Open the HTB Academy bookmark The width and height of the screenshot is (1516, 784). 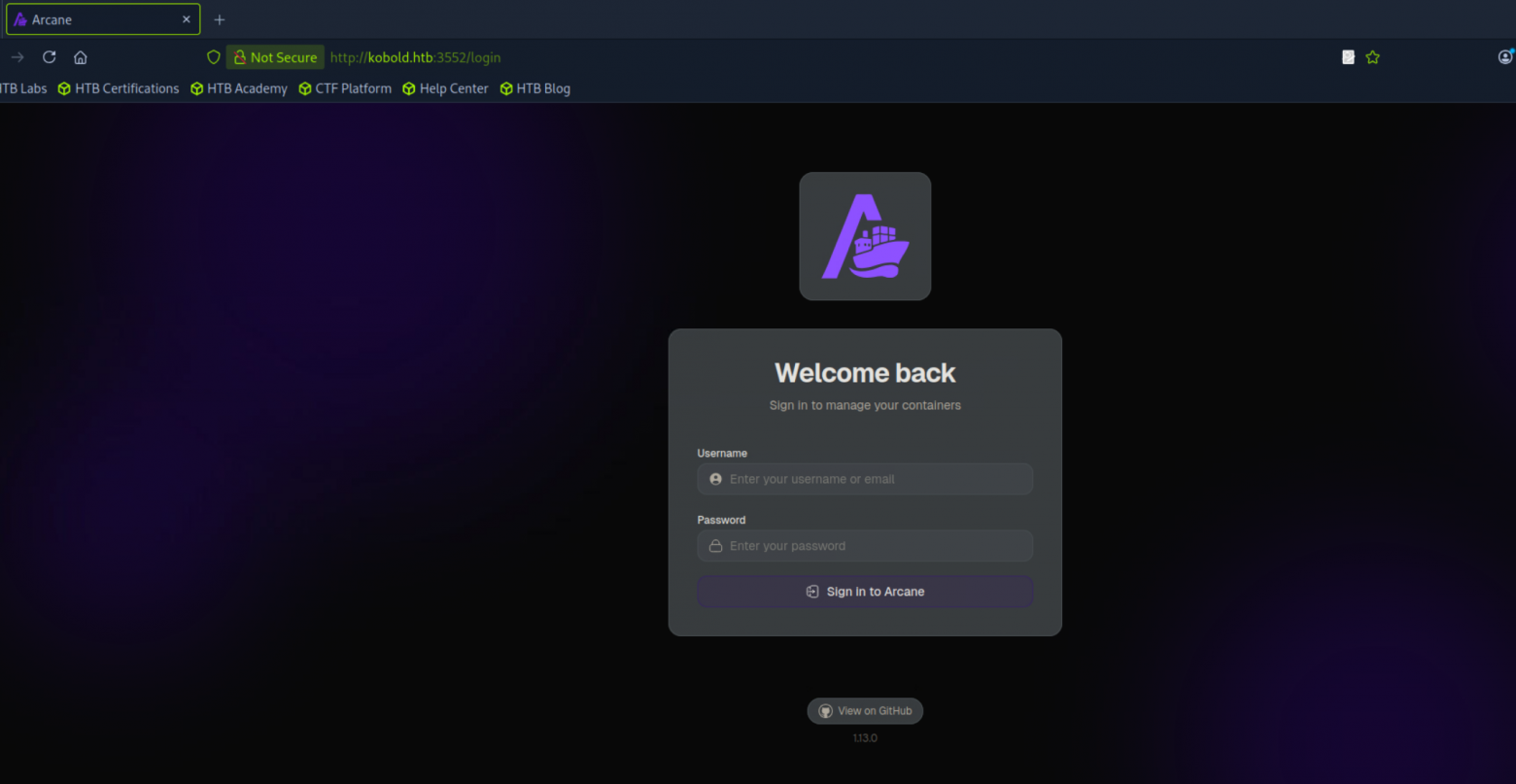[239, 88]
